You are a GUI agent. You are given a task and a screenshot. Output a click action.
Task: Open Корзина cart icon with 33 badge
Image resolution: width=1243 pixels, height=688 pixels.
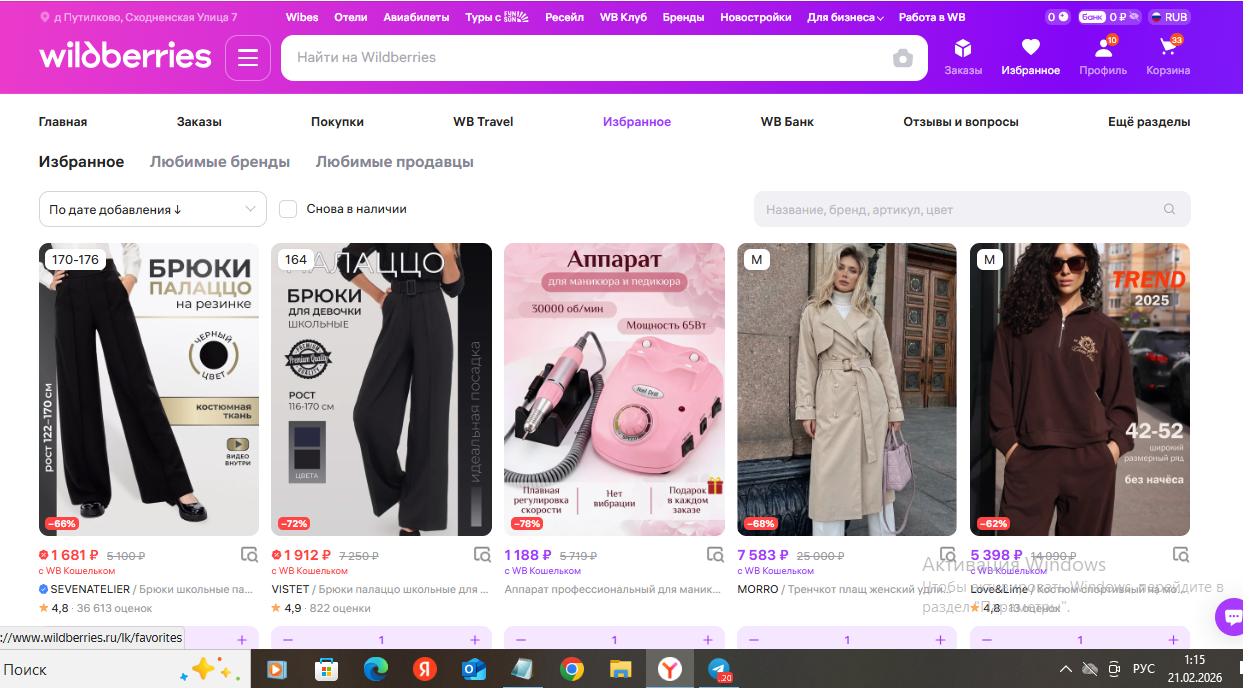(x=1168, y=47)
